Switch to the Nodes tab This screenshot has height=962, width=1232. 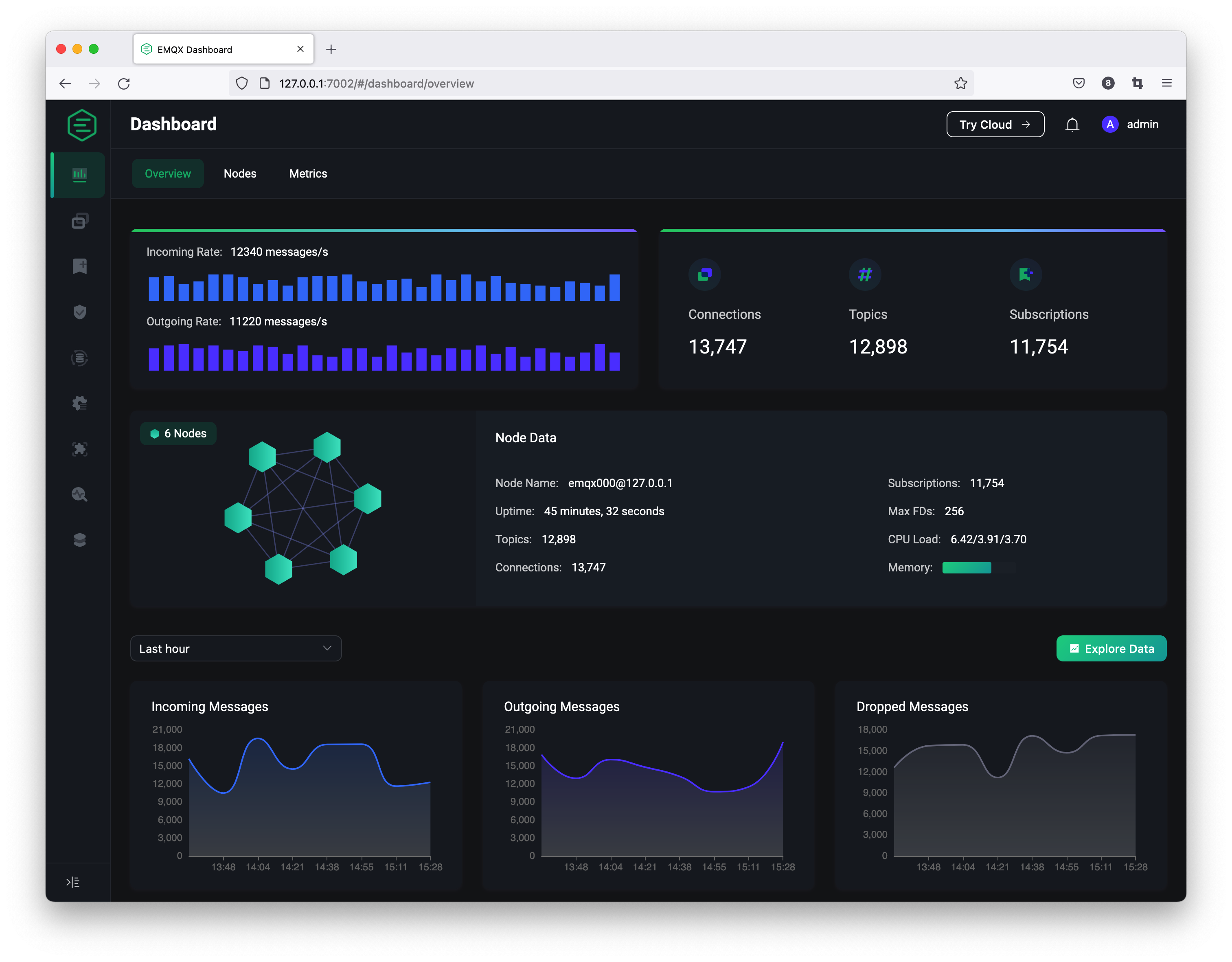(x=240, y=174)
